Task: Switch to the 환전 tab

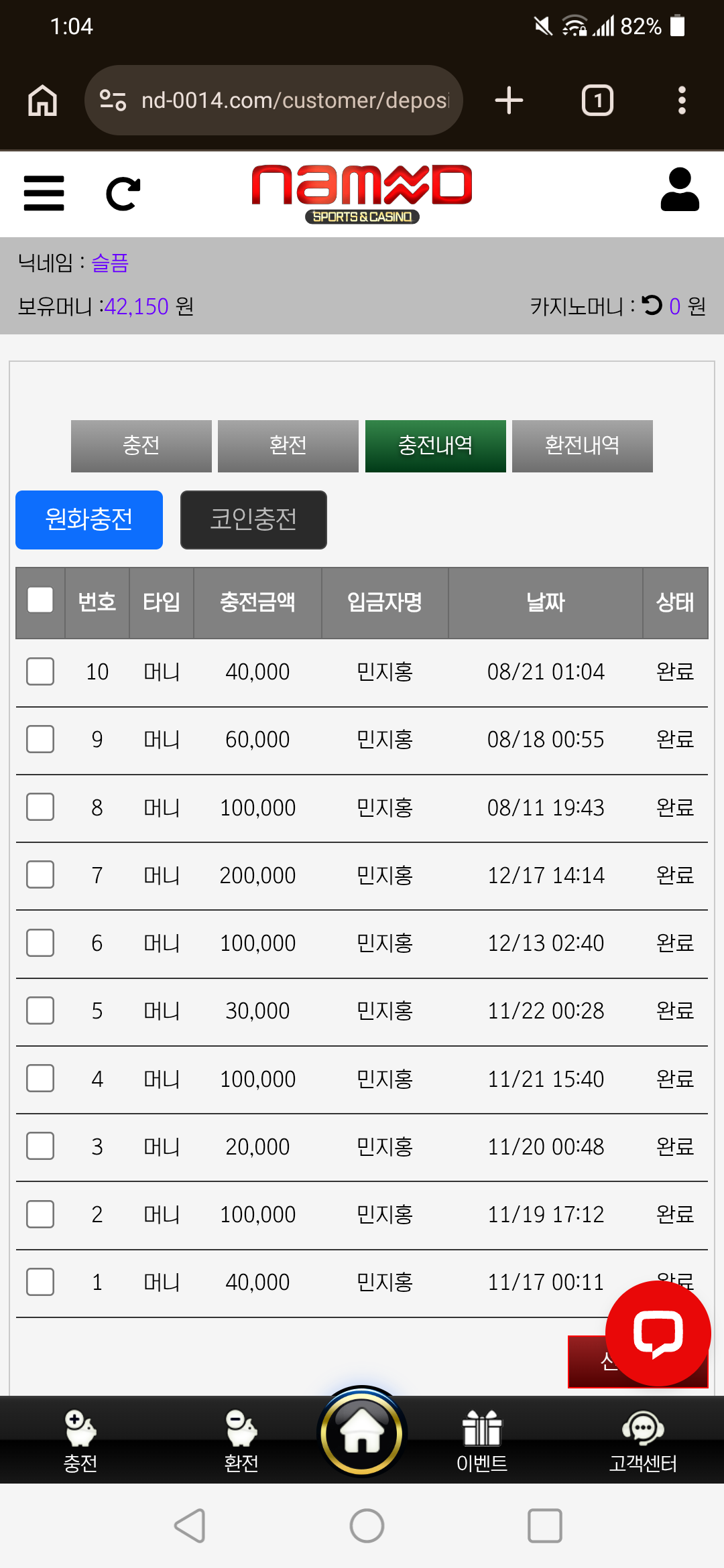Action: 288,446
